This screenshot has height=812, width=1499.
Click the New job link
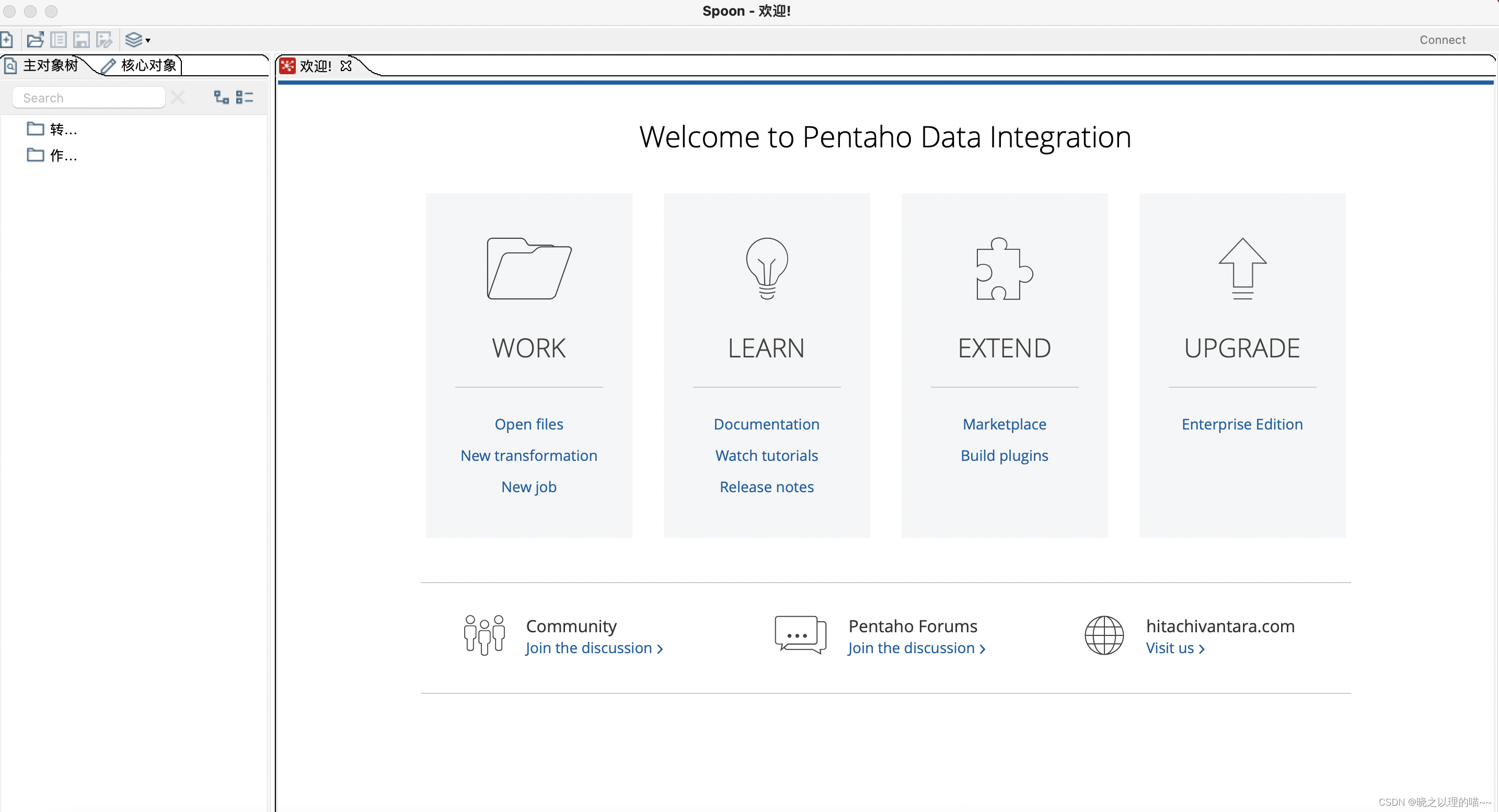(x=529, y=487)
